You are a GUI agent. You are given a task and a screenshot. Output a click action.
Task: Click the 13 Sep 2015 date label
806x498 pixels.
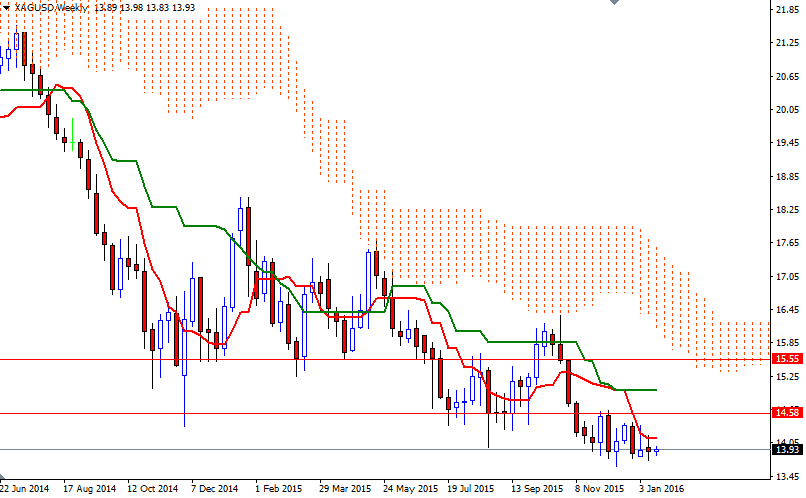pos(537,488)
